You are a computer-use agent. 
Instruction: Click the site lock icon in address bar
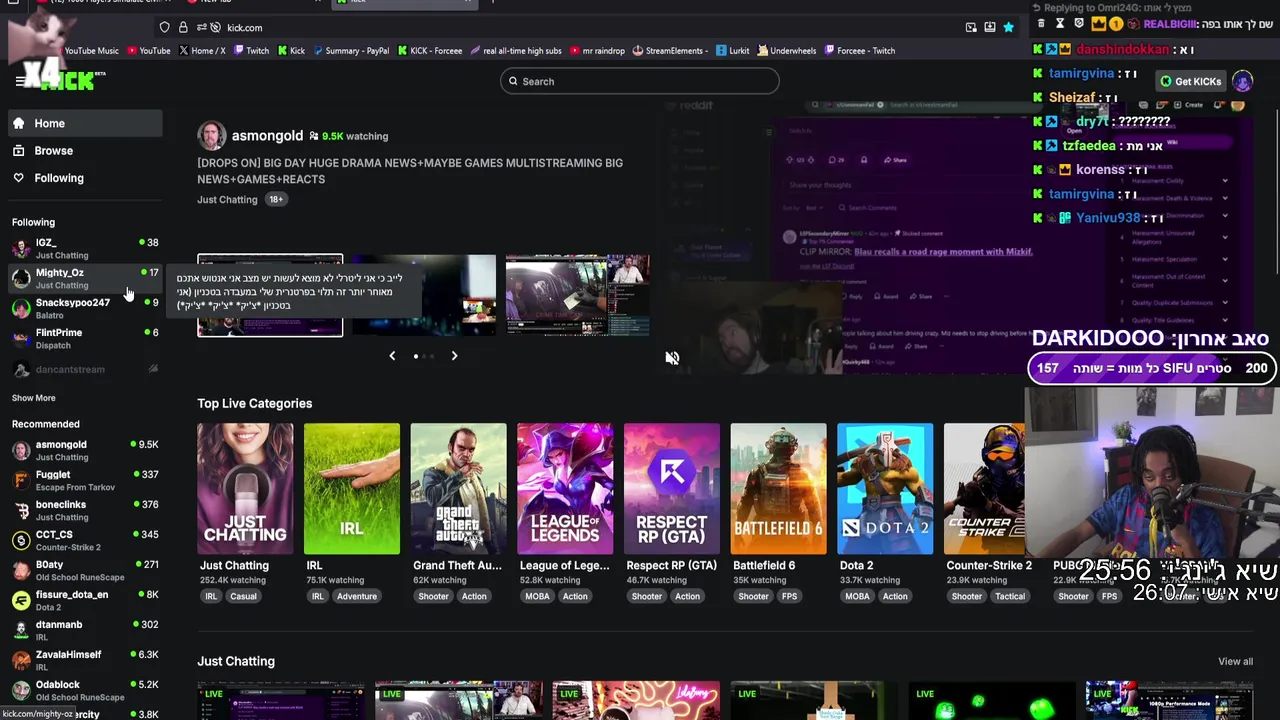tap(183, 27)
